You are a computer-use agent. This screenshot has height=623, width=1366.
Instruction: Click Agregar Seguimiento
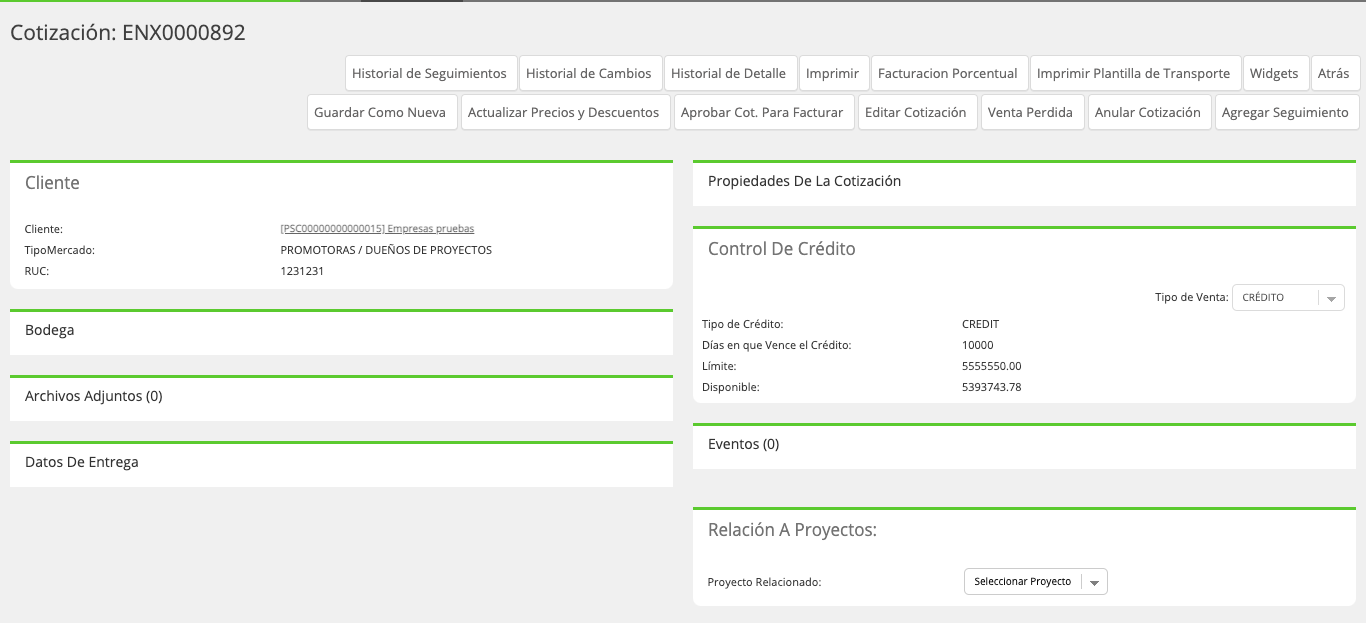click(1285, 112)
